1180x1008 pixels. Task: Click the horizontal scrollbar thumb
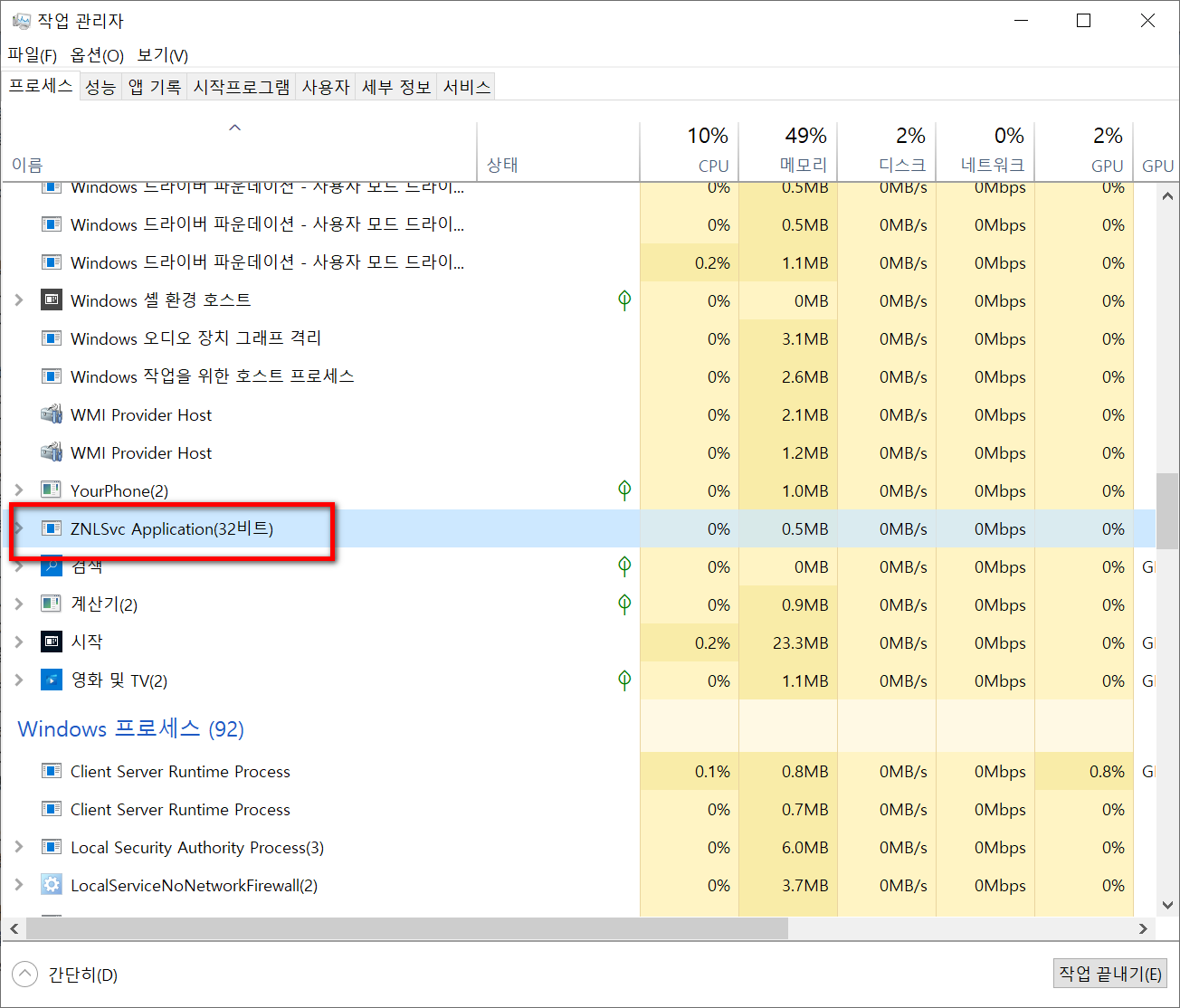[x=407, y=928]
